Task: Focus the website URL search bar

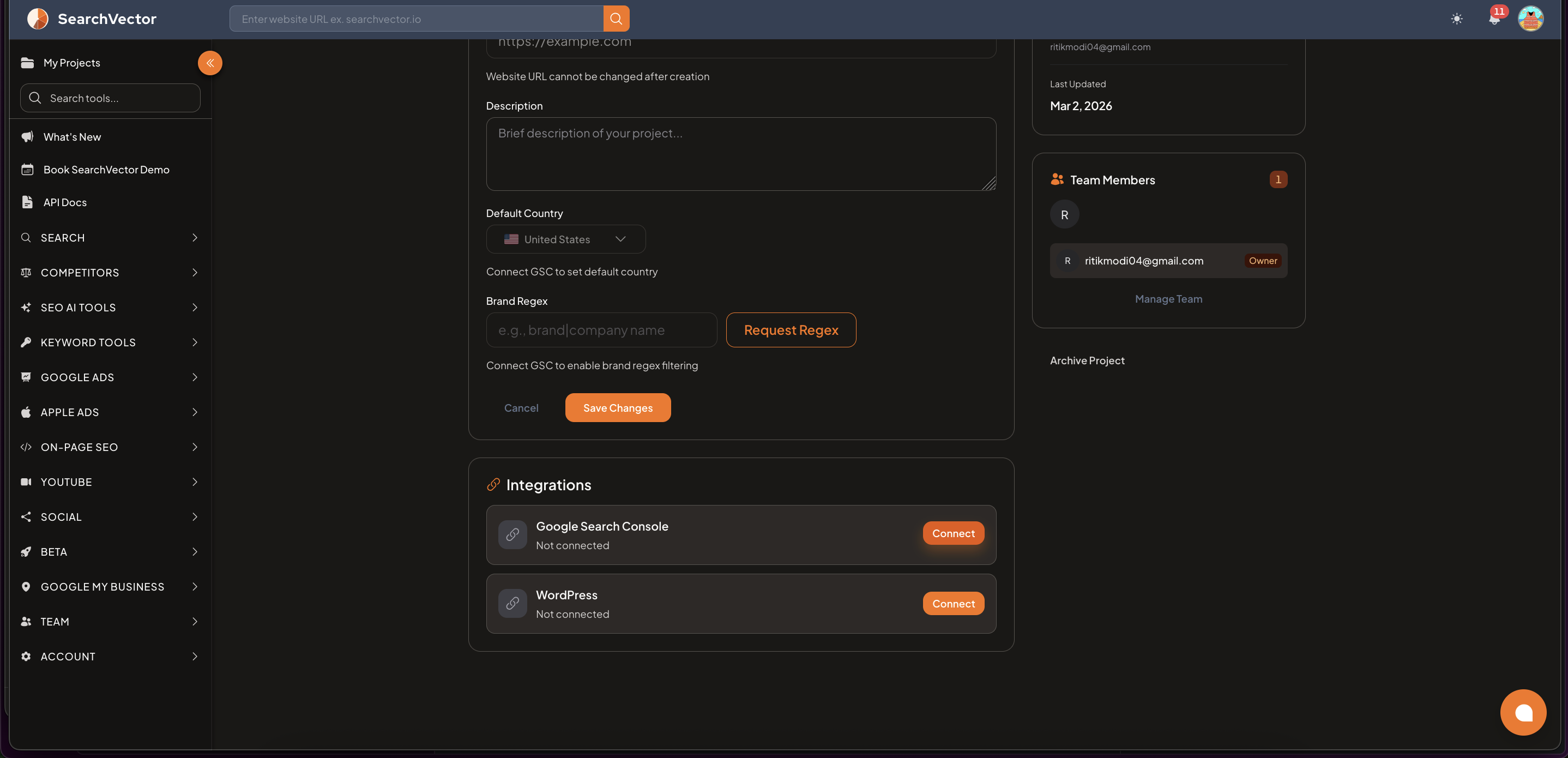Action: pos(417,19)
